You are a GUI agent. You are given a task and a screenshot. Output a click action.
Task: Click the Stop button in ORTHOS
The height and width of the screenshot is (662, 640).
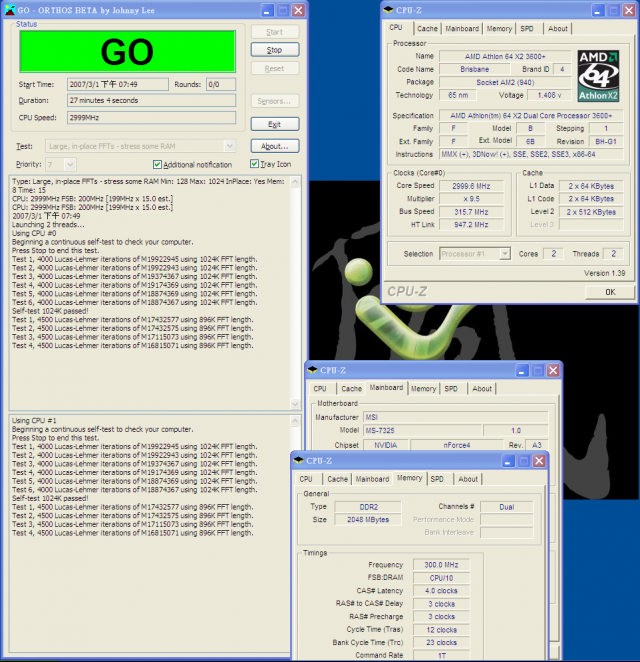pos(275,50)
